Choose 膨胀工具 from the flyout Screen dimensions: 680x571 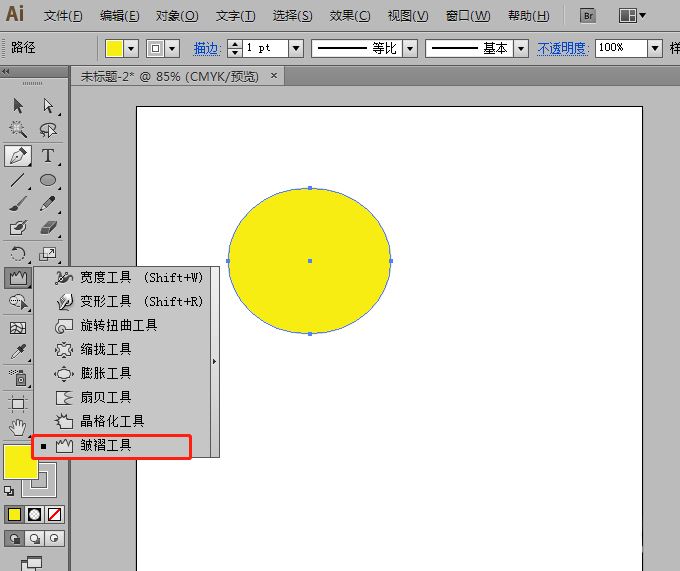(123, 373)
